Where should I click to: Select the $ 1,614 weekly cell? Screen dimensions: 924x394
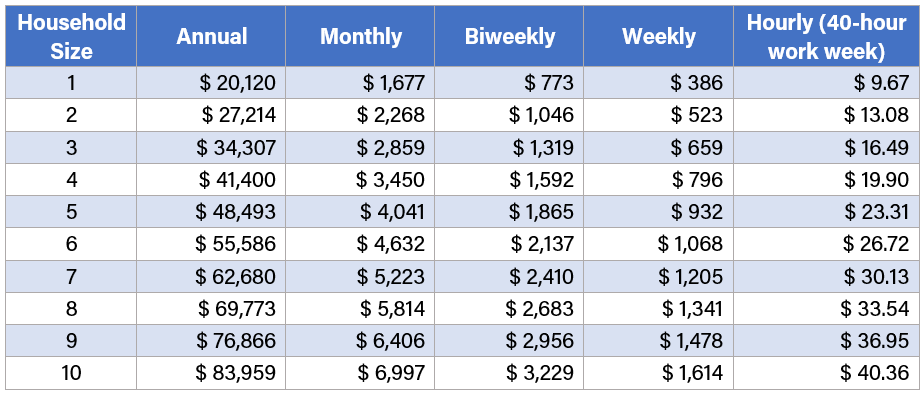[x=658, y=373]
